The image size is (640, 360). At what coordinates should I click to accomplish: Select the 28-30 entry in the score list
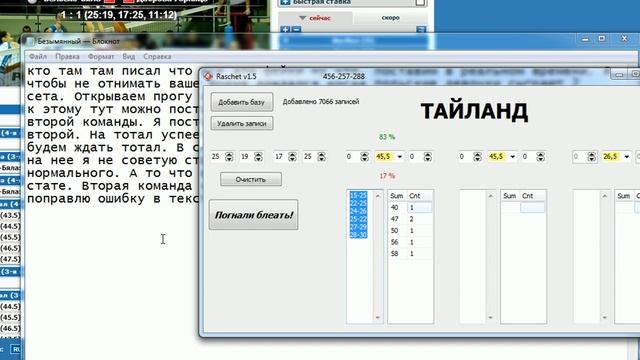358,235
